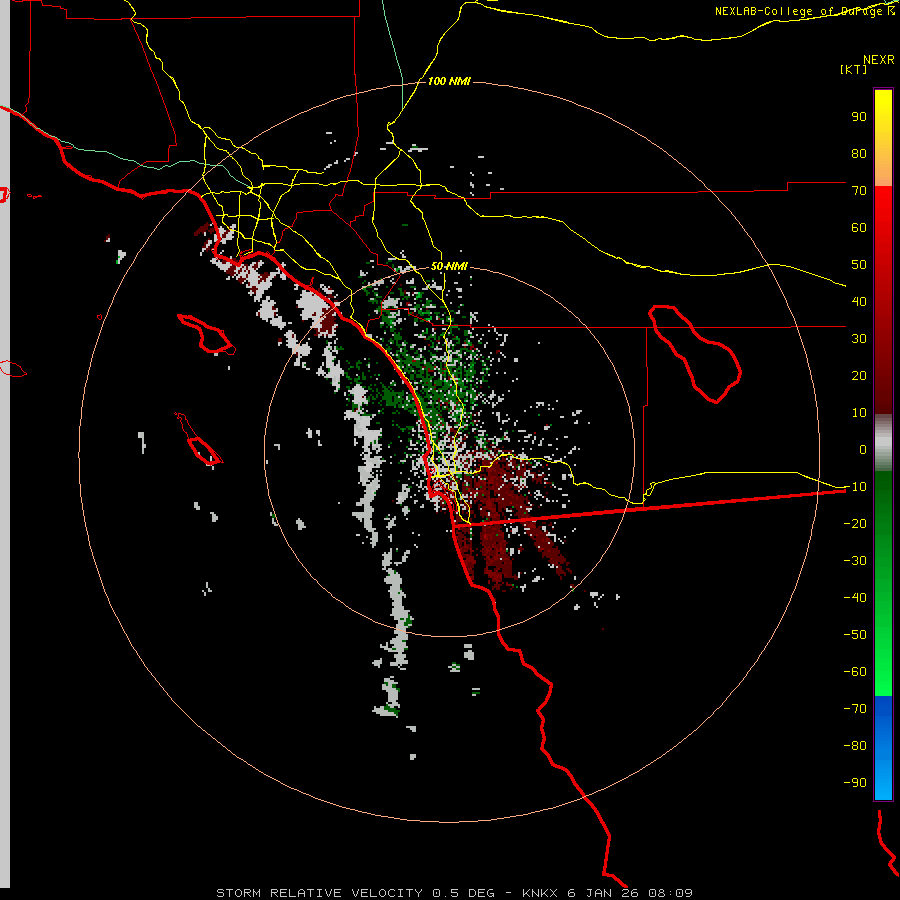This screenshot has width=900, height=900.
Task: Click the "-50" scale label
Action: [855, 635]
